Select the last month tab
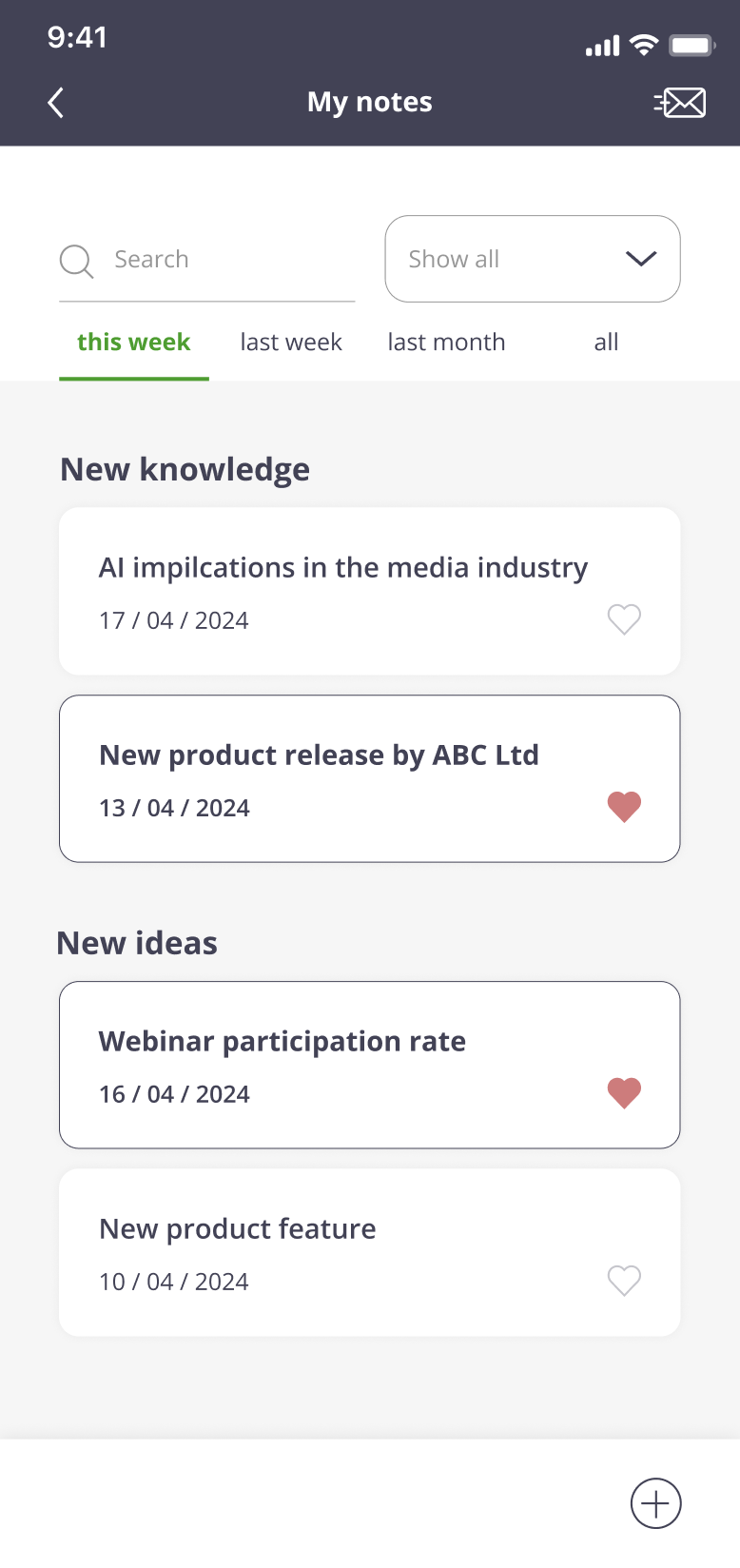This screenshot has width=740, height=1568. click(x=446, y=343)
